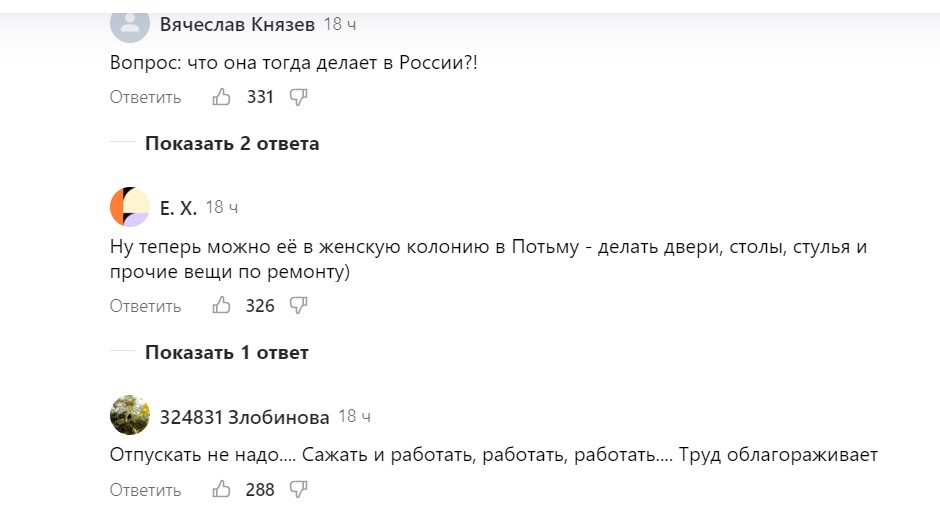The height and width of the screenshot is (509, 940).
Task: Thumbs down 324831 Злобинова's comment
Action: pos(298,490)
